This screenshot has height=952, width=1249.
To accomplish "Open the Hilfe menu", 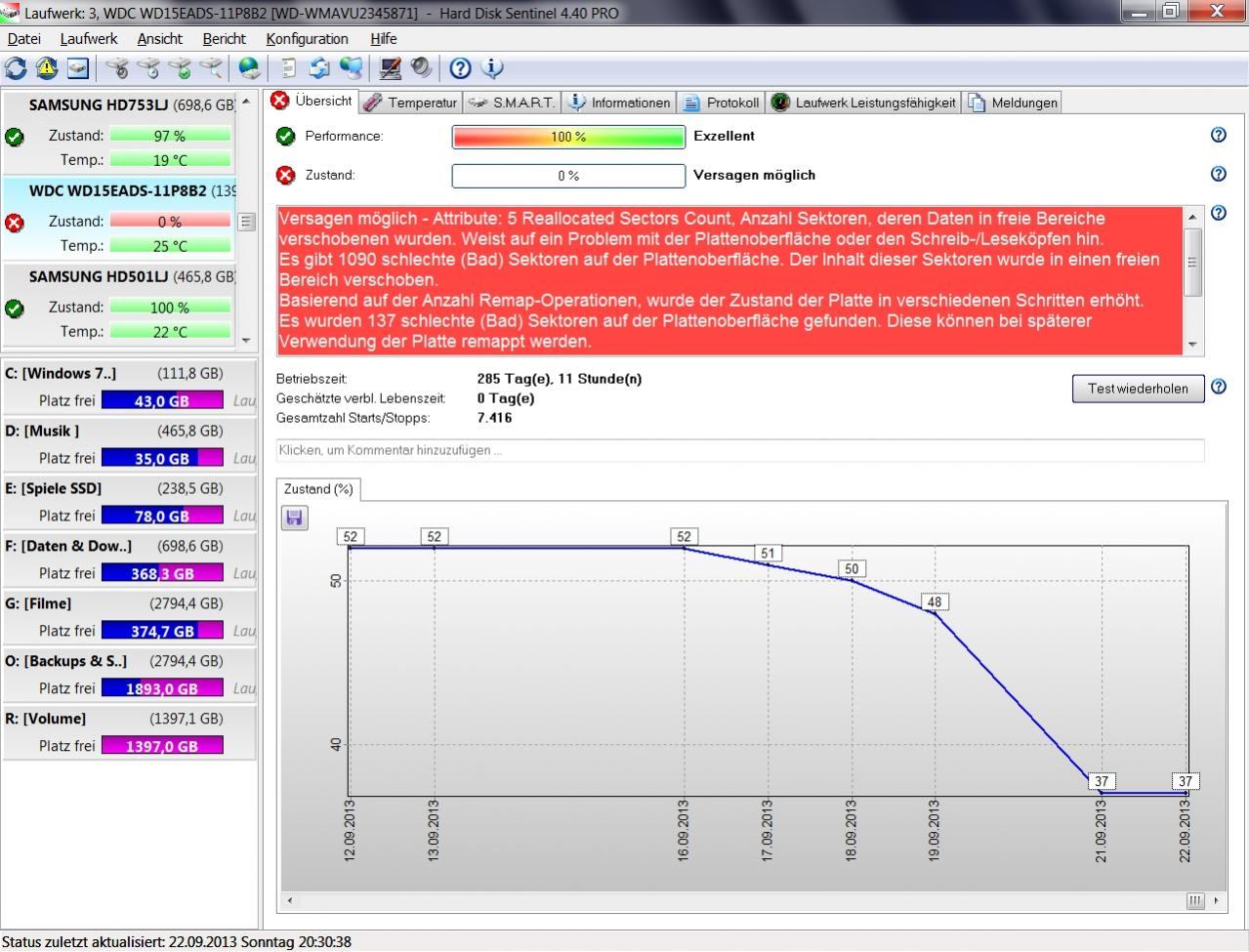I will (384, 39).
